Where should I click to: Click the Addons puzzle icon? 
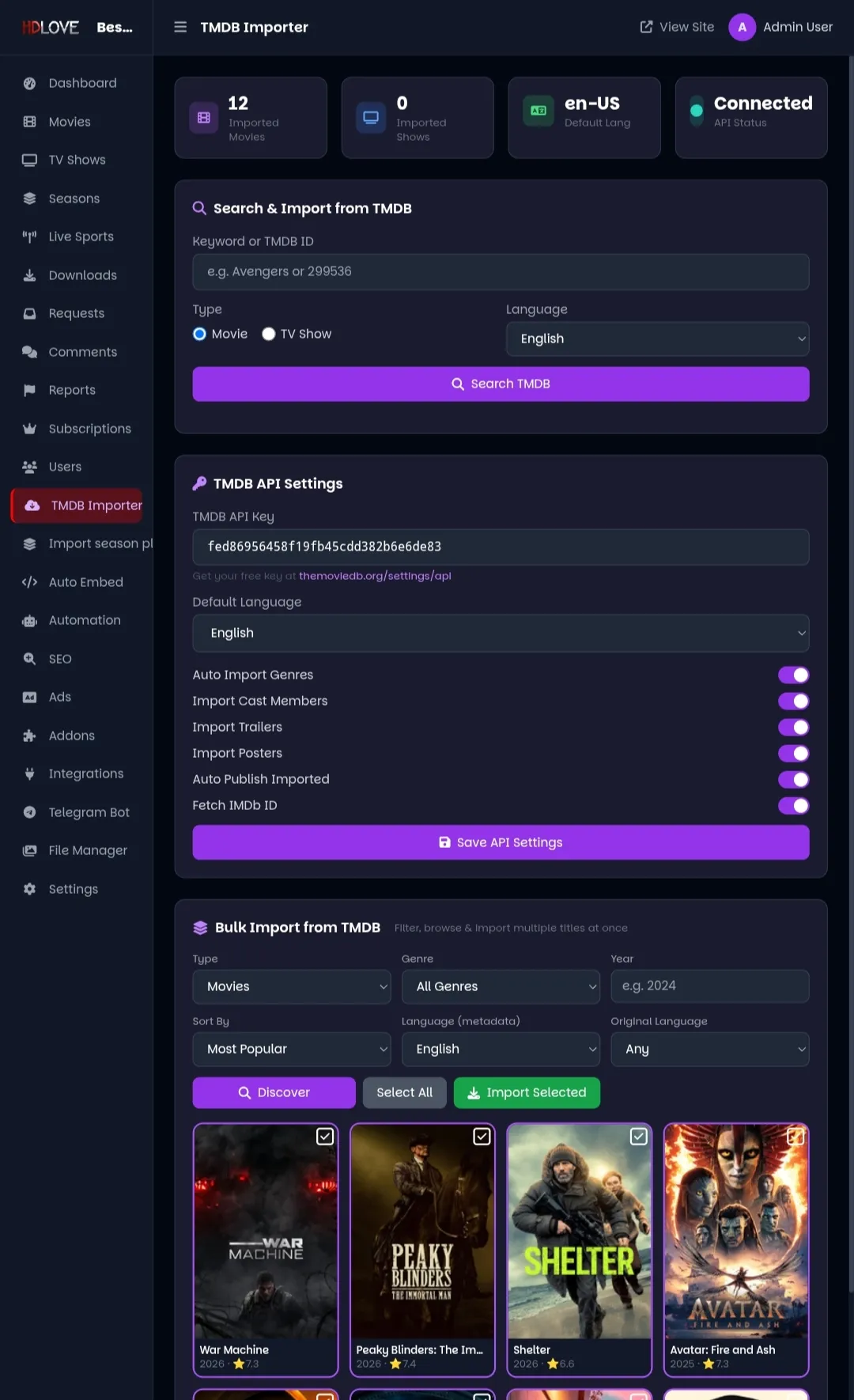pos(29,736)
